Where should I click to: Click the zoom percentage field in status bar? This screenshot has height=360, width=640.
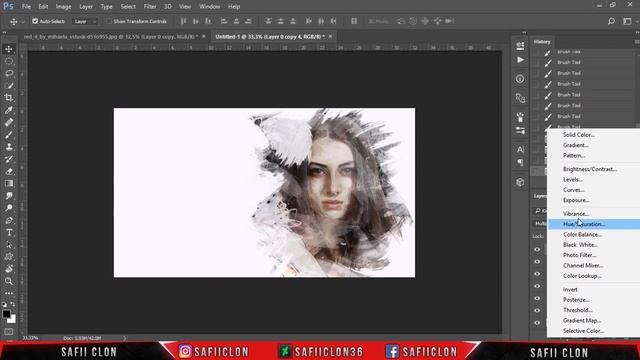[31, 338]
